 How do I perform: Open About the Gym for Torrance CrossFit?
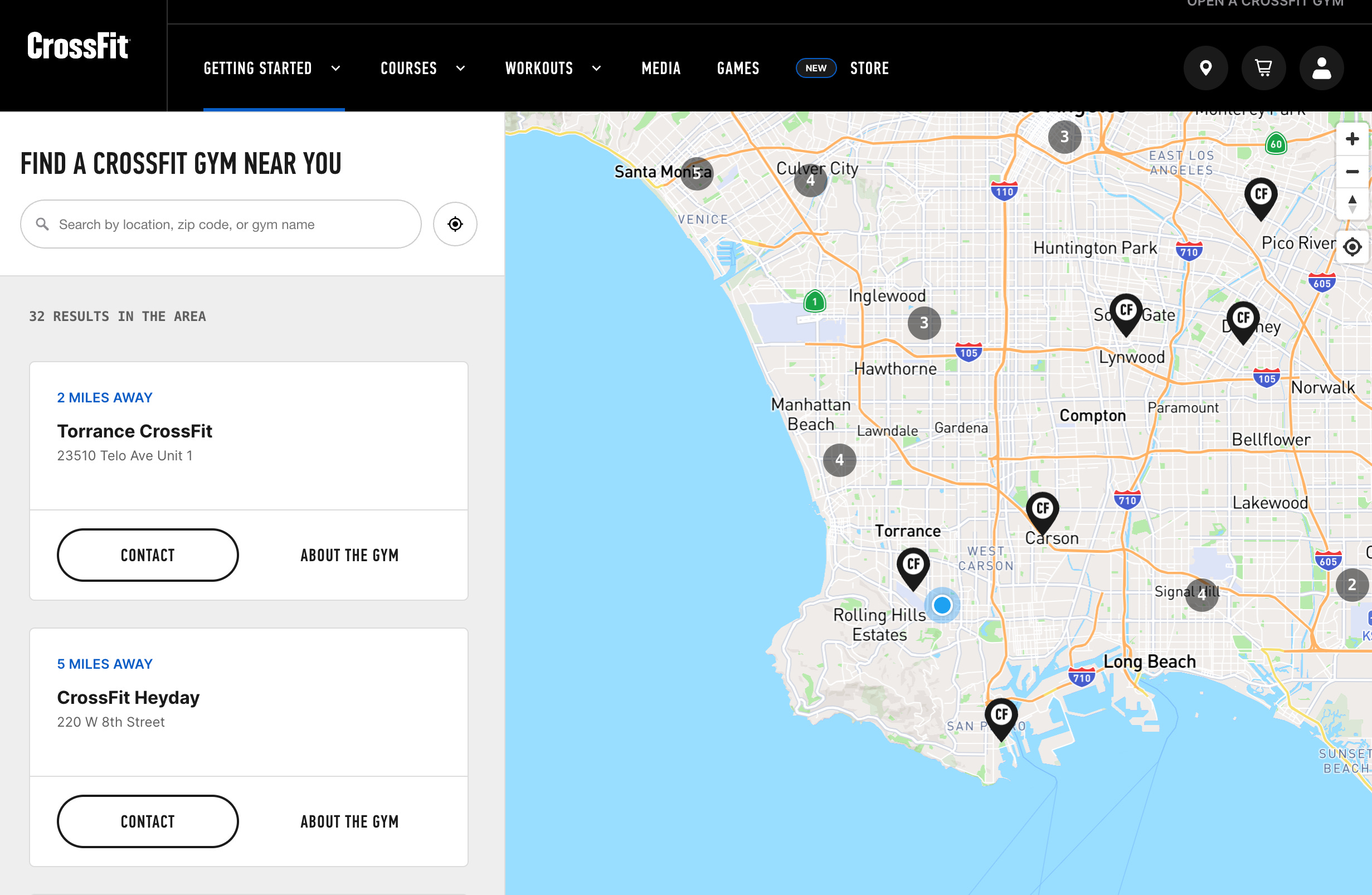349,555
